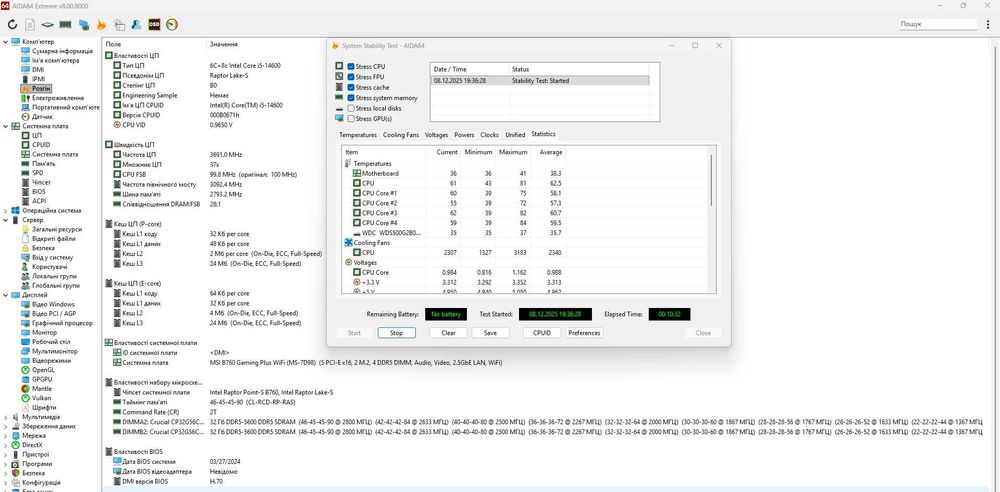1000x492 pixels.
Task: Select the SPD tree item
Action: tap(38, 173)
